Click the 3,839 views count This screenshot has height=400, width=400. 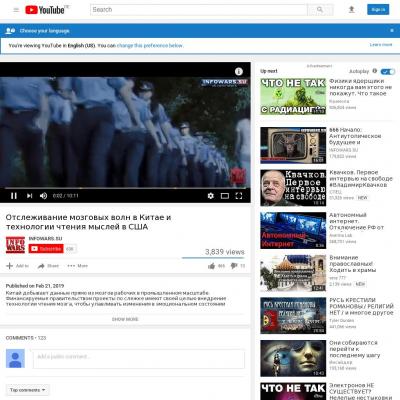(225, 252)
